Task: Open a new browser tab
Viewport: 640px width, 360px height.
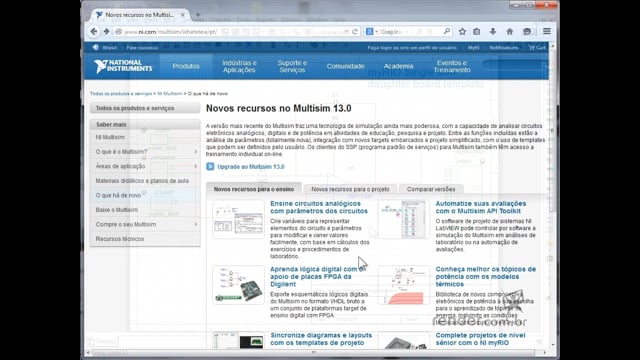Action: tap(198, 15)
